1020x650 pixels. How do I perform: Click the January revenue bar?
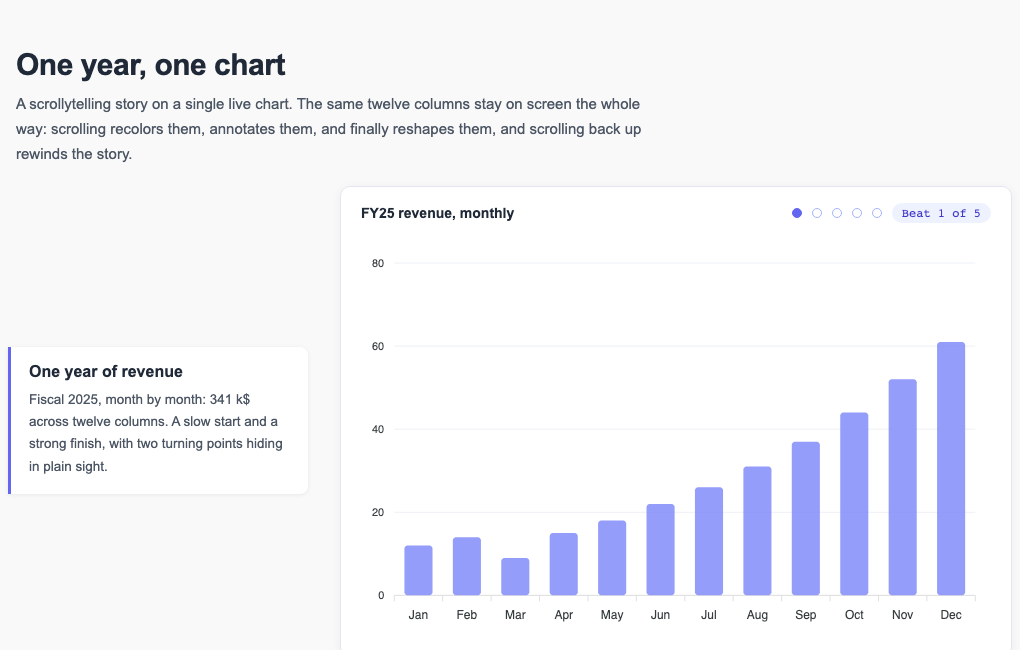click(x=418, y=571)
